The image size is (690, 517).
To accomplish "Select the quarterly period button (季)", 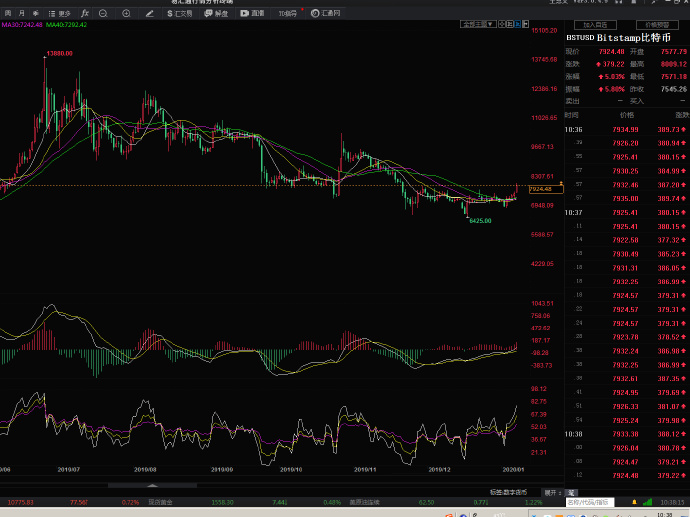I will tap(36, 13).
